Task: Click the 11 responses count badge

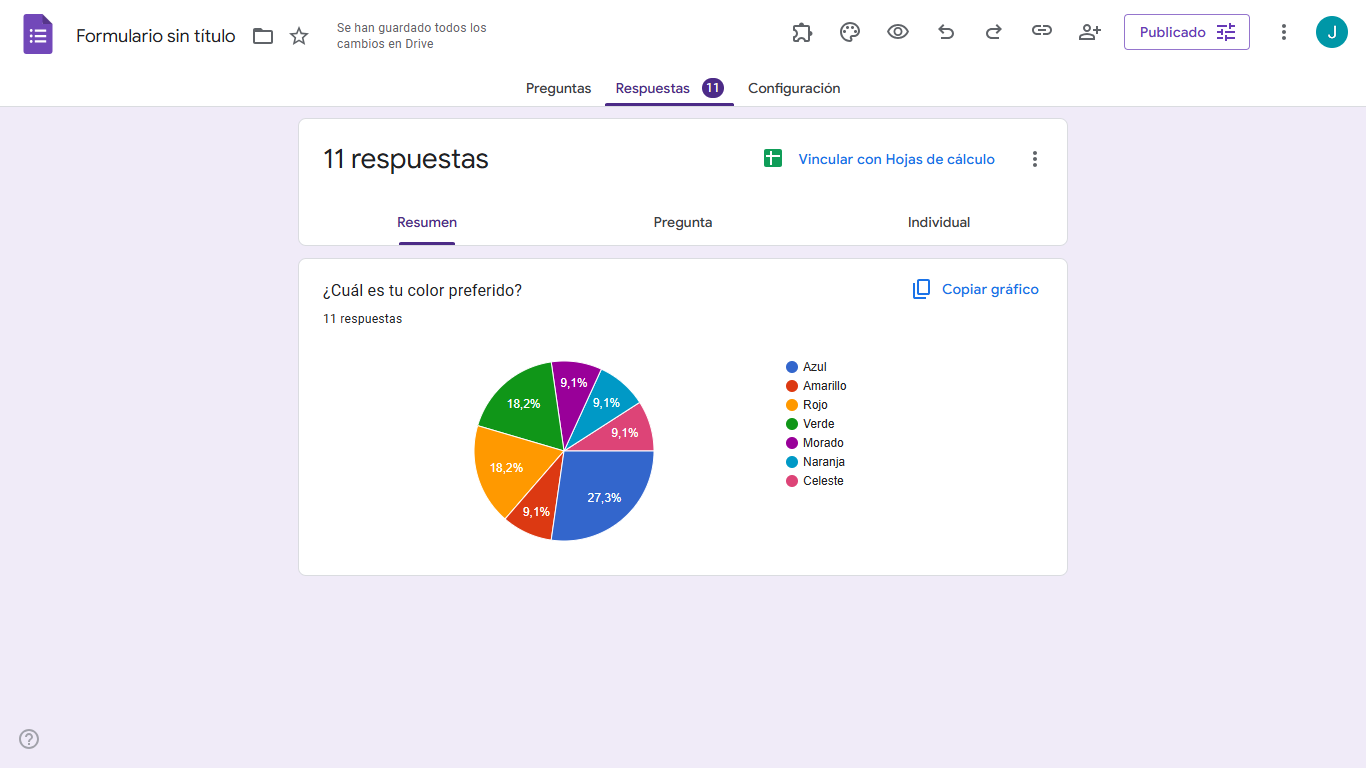Action: click(713, 88)
